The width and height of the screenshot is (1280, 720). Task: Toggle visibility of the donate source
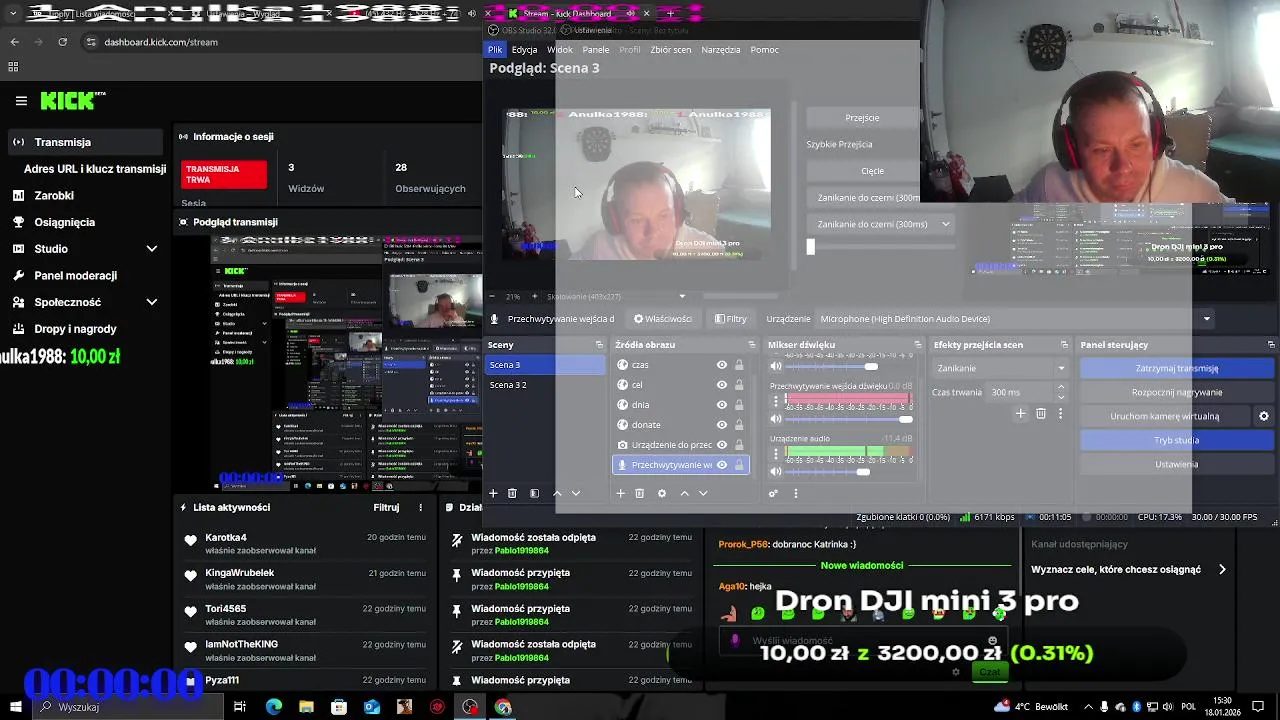click(x=722, y=425)
